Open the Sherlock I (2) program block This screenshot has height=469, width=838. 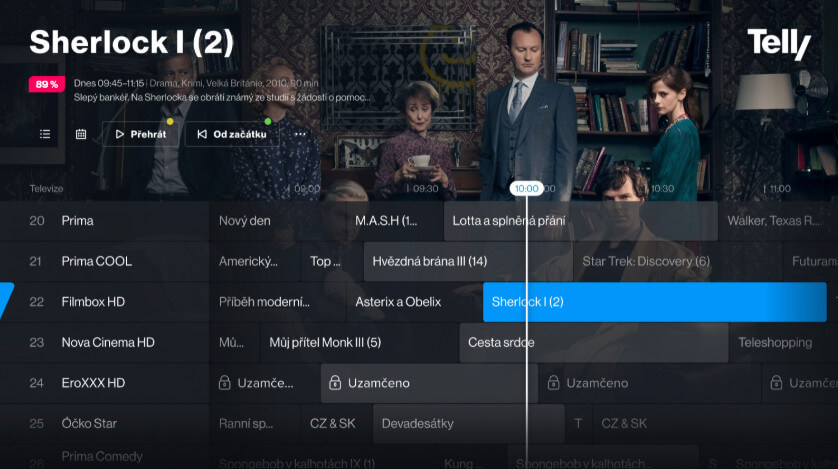(x=655, y=302)
